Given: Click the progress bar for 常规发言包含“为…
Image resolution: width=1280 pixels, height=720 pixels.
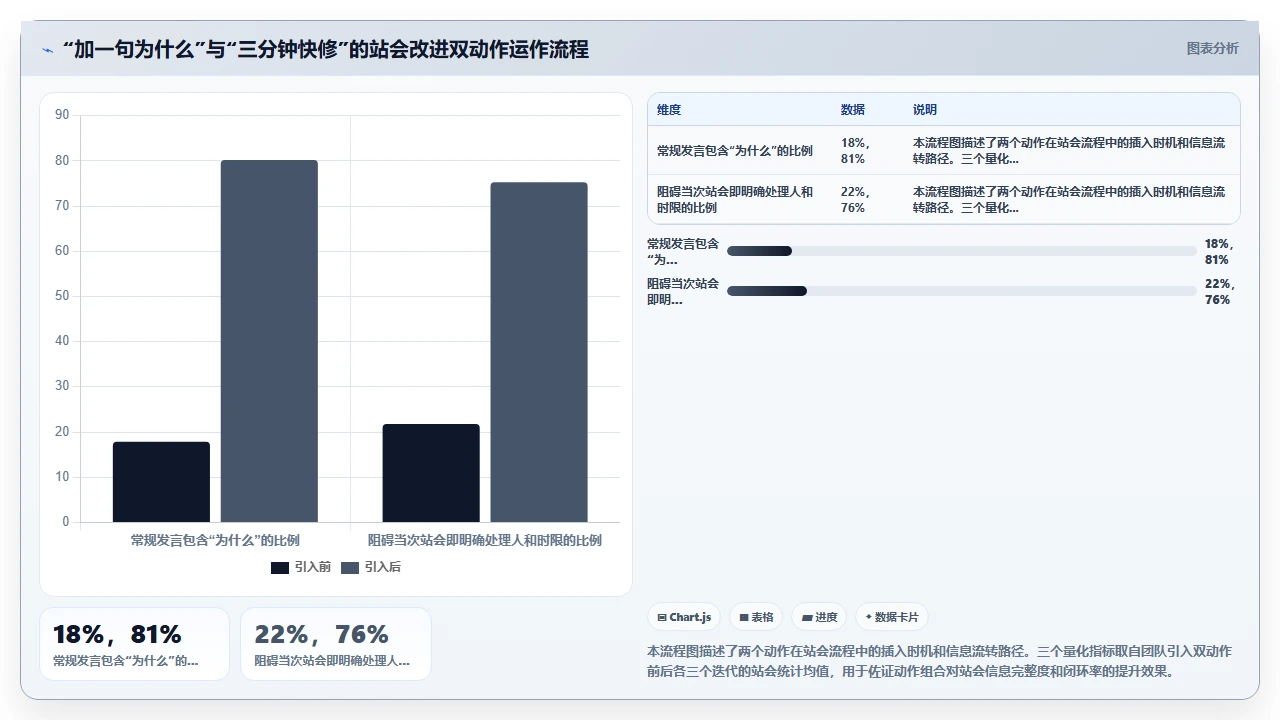Looking at the screenshot, I should tap(962, 251).
